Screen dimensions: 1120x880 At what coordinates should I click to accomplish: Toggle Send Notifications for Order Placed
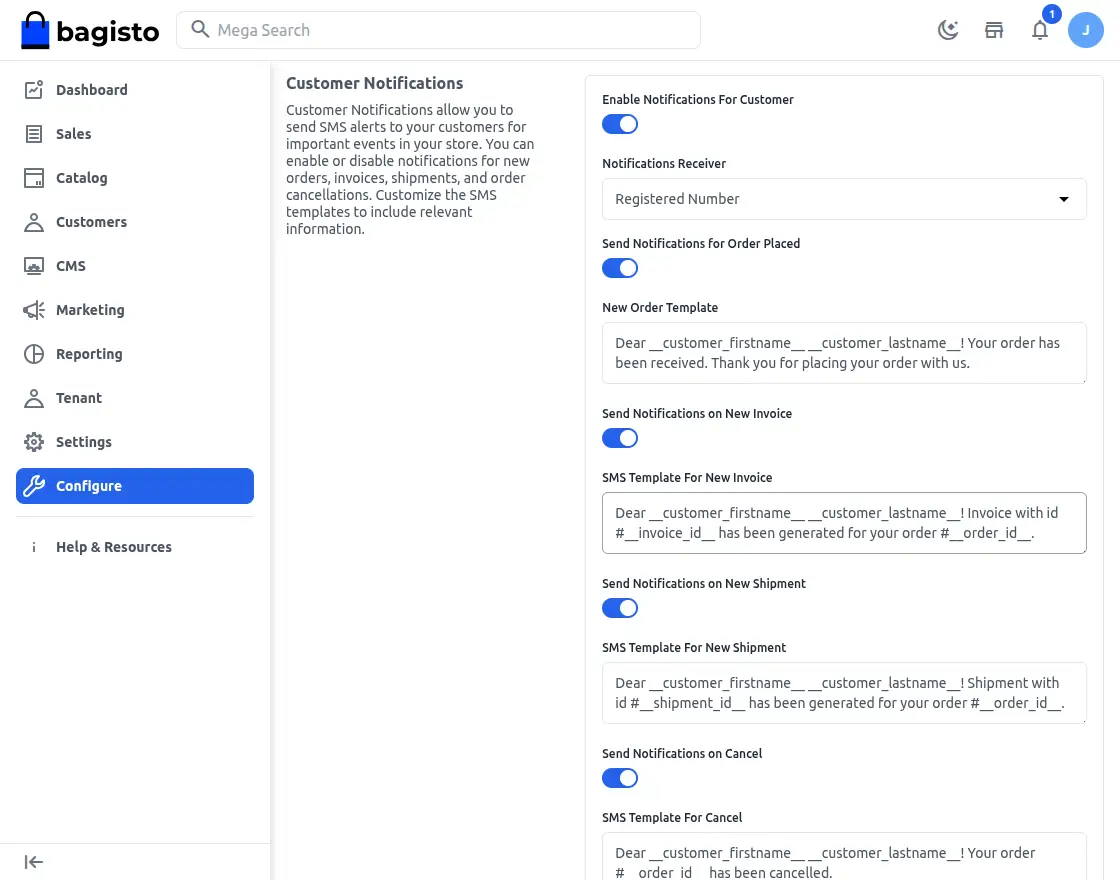point(619,269)
